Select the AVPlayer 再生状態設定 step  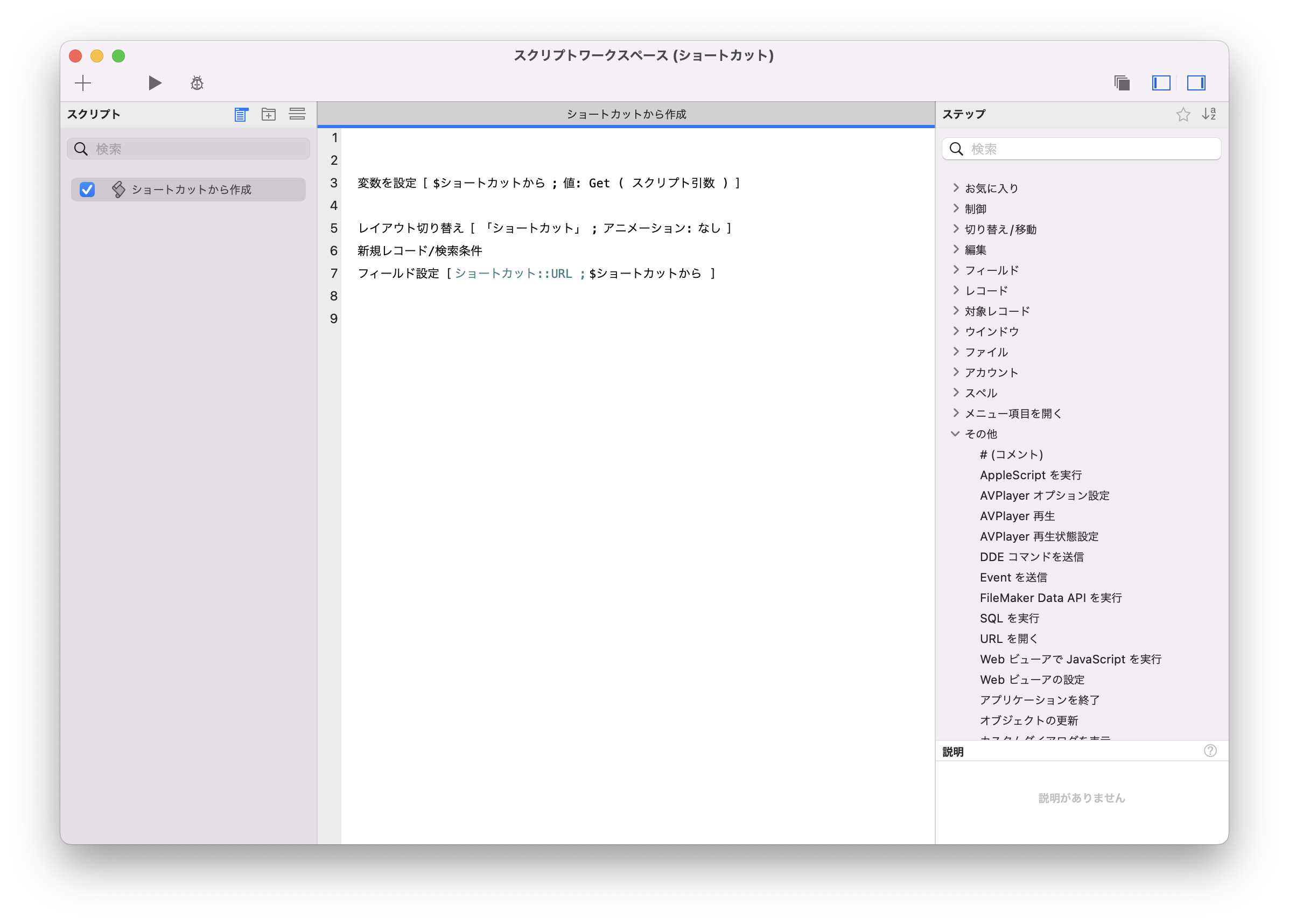(1039, 536)
